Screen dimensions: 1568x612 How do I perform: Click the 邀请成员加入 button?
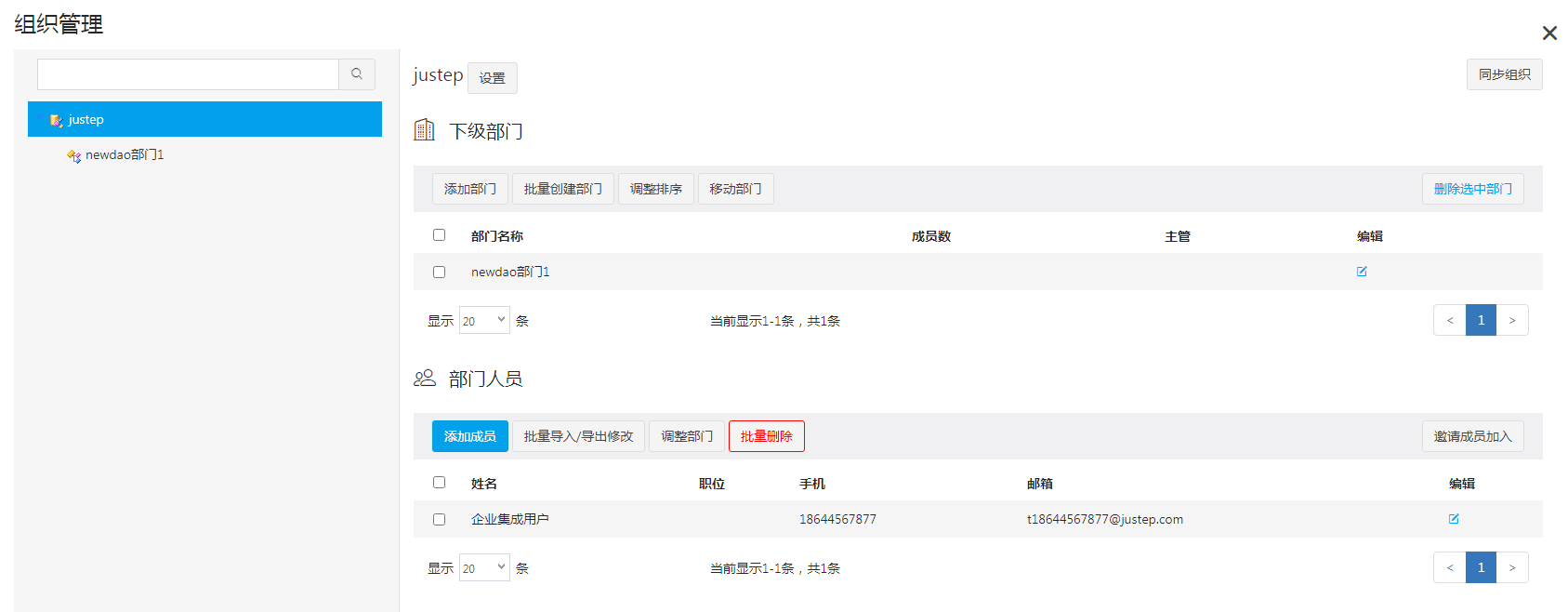[1473, 436]
